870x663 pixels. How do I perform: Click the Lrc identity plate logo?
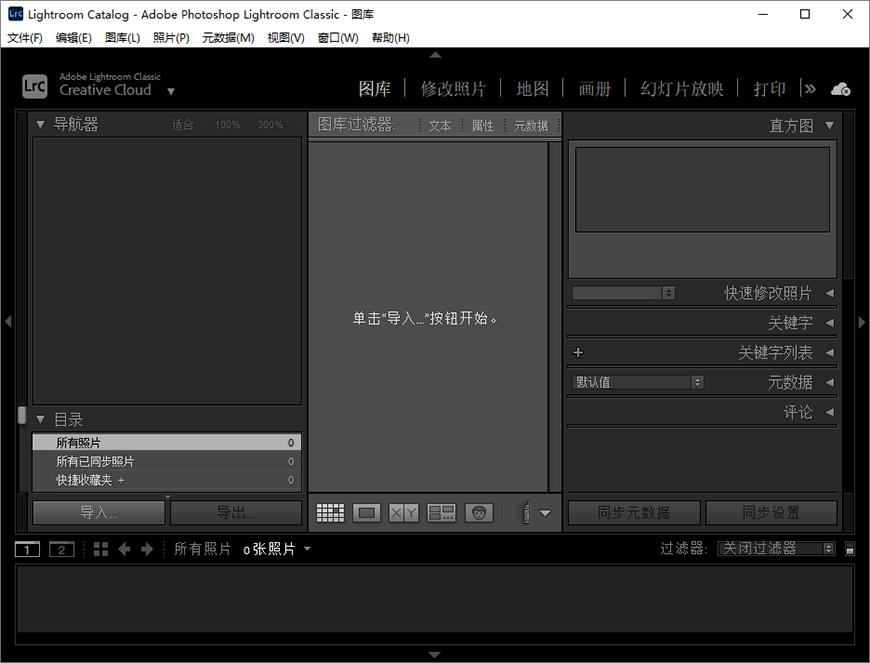click(x=34, y=87)
